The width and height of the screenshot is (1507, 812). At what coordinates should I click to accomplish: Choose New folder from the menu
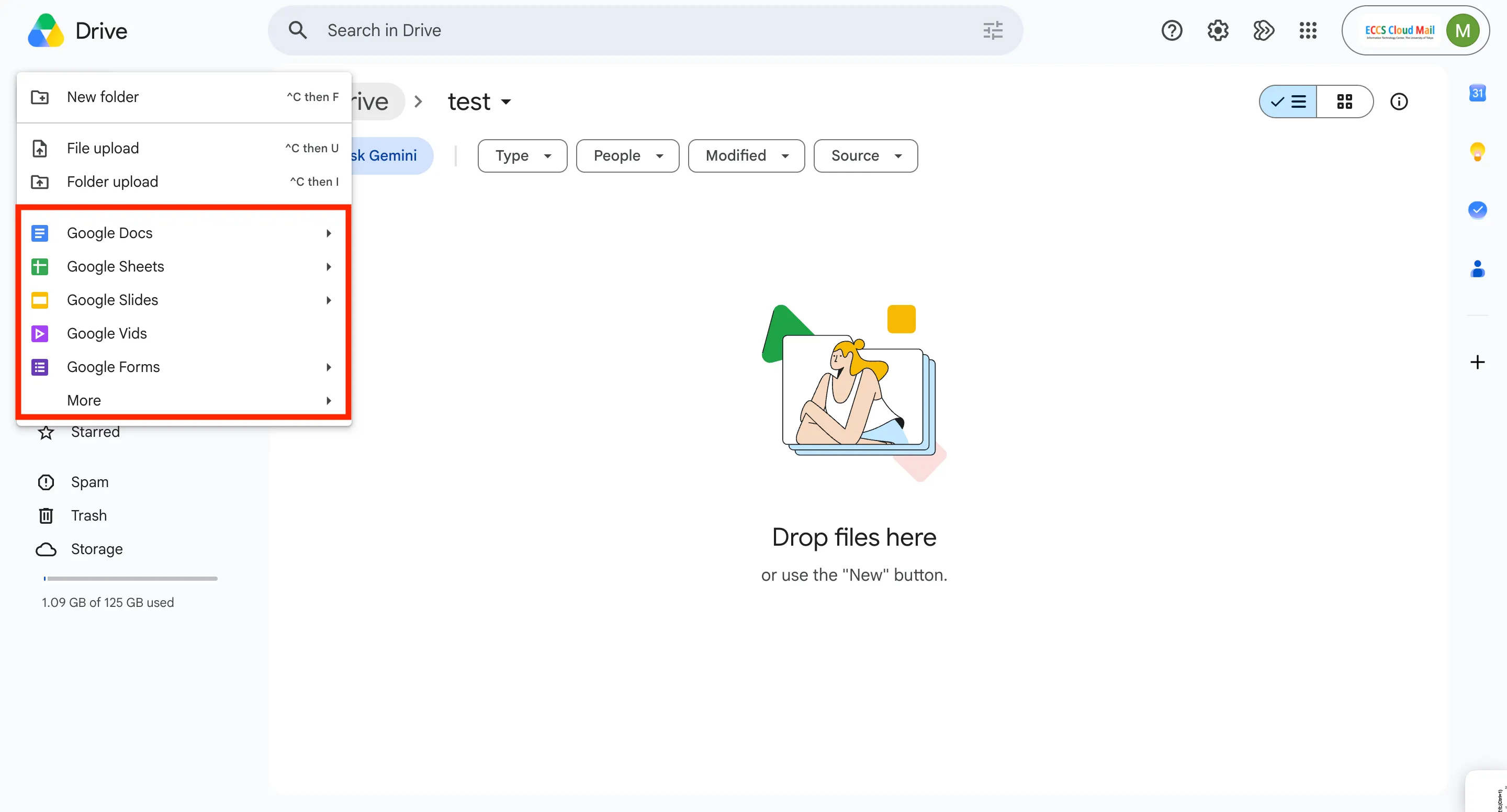pos(184,97)
